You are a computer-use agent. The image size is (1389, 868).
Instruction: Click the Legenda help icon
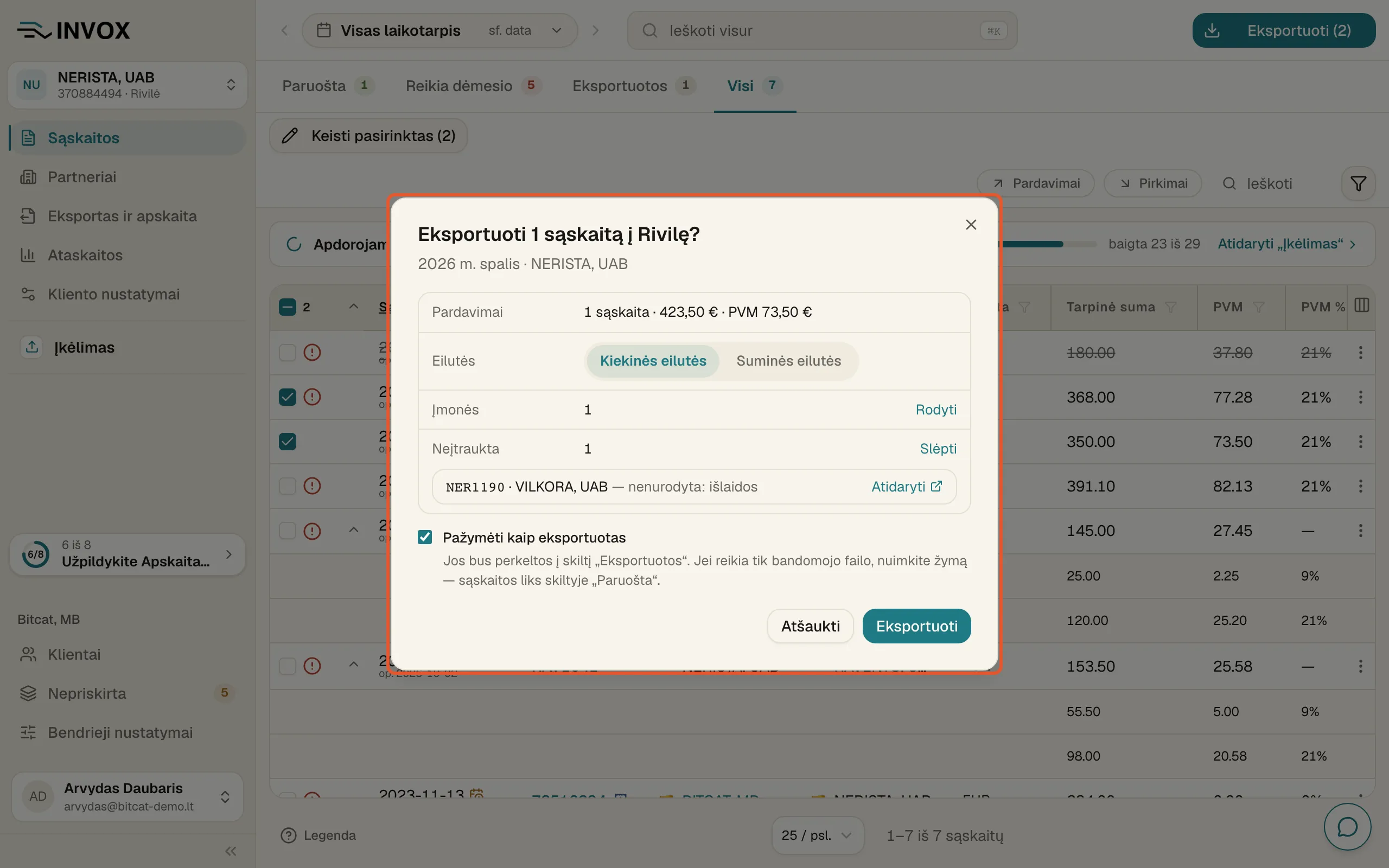click(288, 835)
